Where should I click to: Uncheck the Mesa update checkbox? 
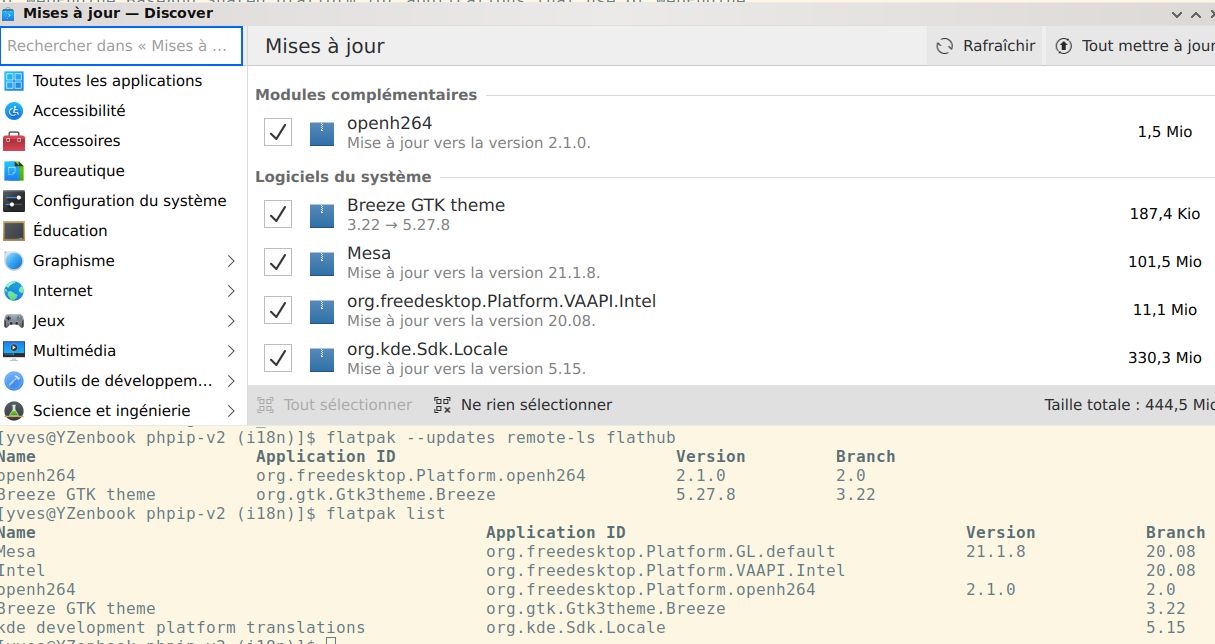point(278,262)
